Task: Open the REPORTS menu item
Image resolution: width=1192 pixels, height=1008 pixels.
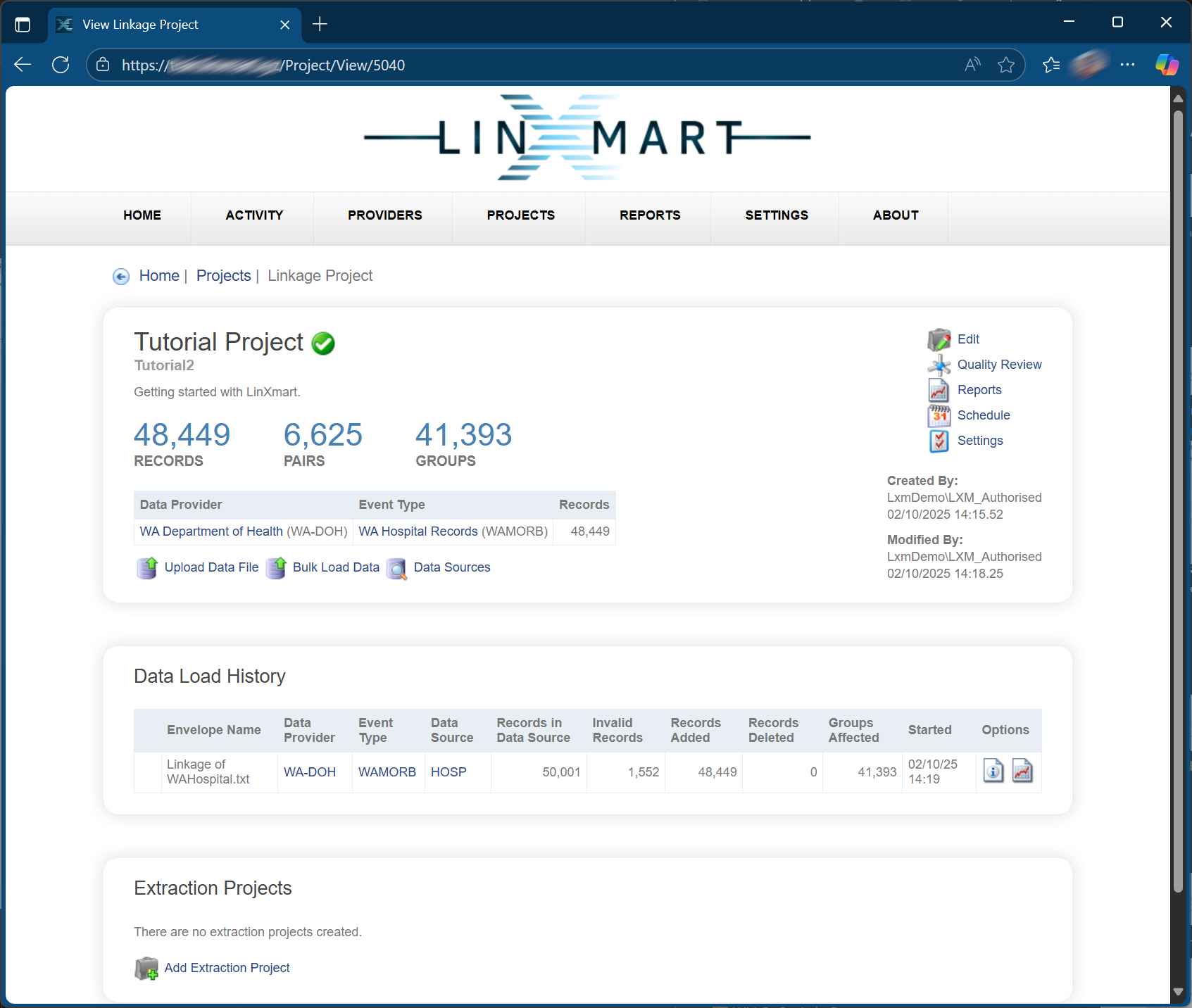Action: click(649, 215)
